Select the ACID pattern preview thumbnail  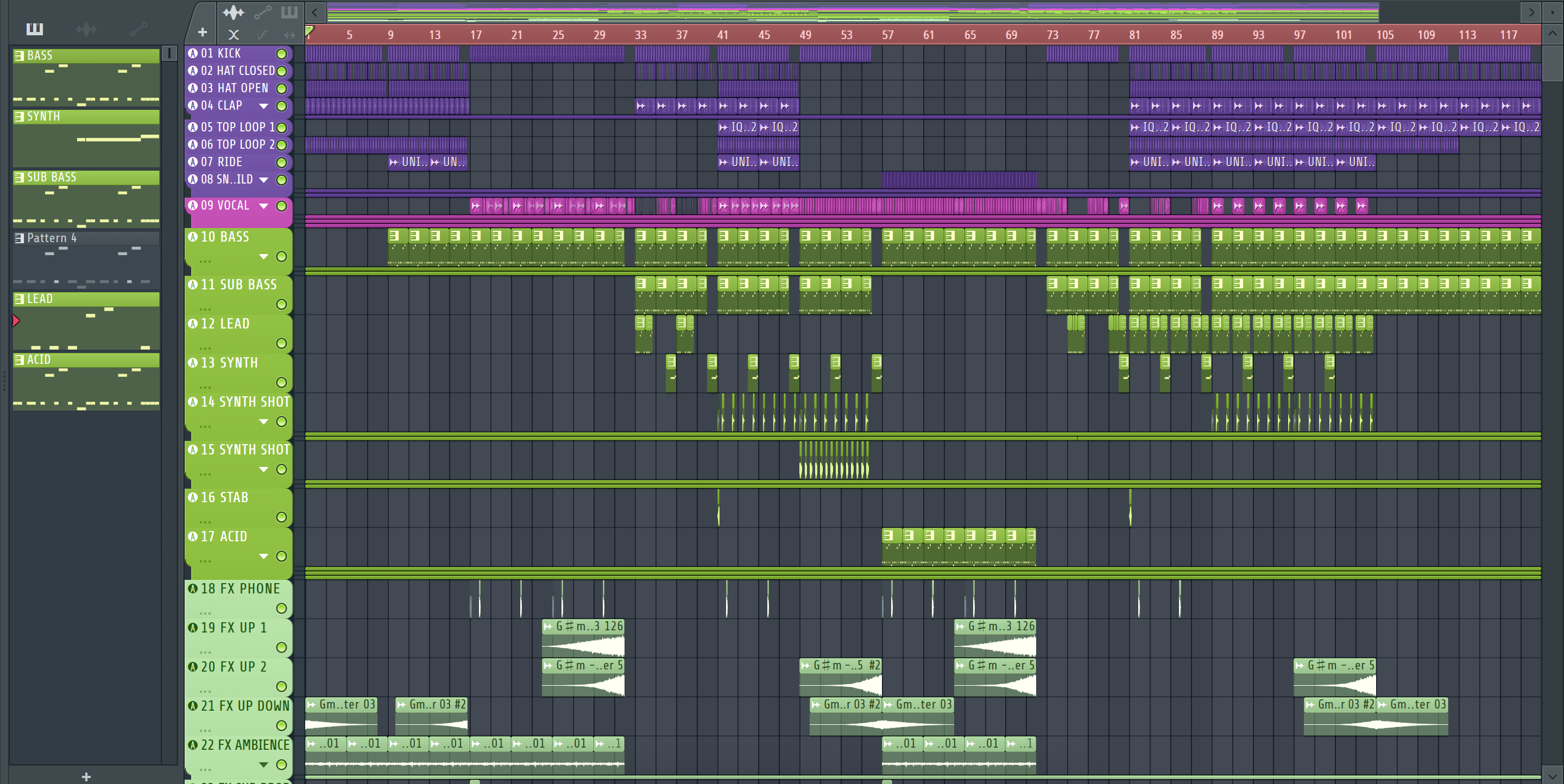pos(86,389)
